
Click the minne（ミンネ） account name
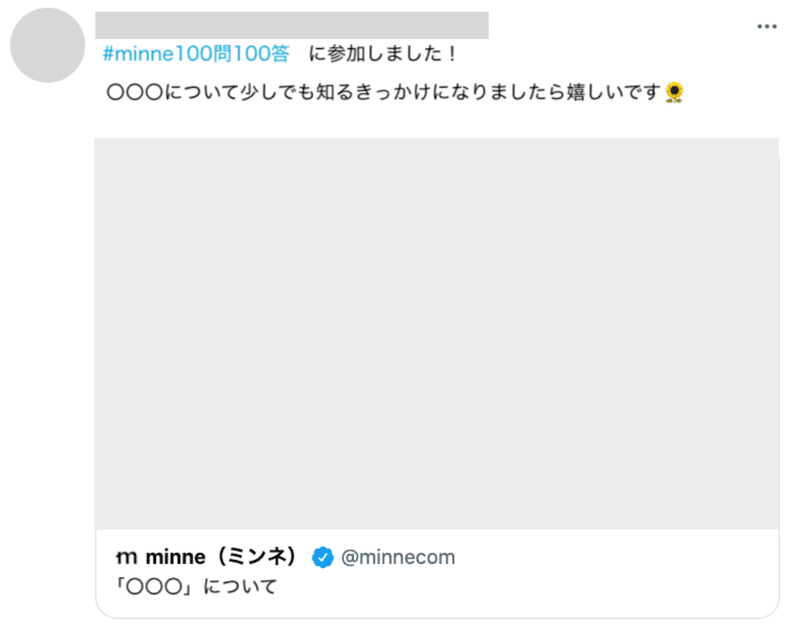click(221, 557)
